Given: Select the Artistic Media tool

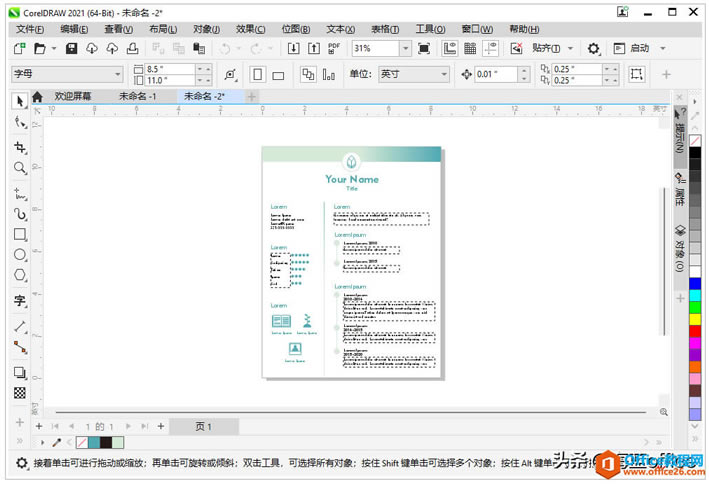Looking at the screenshot, I should click(x=19, y=214).
